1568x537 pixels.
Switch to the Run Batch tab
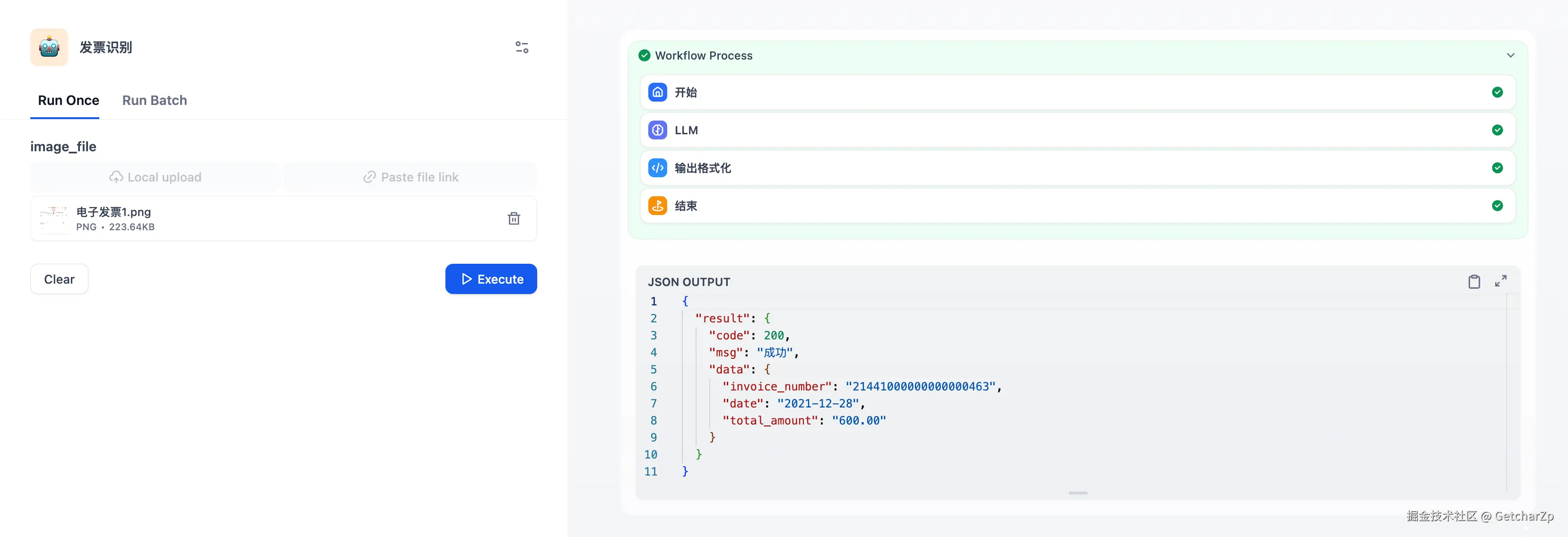pos(155,101)
